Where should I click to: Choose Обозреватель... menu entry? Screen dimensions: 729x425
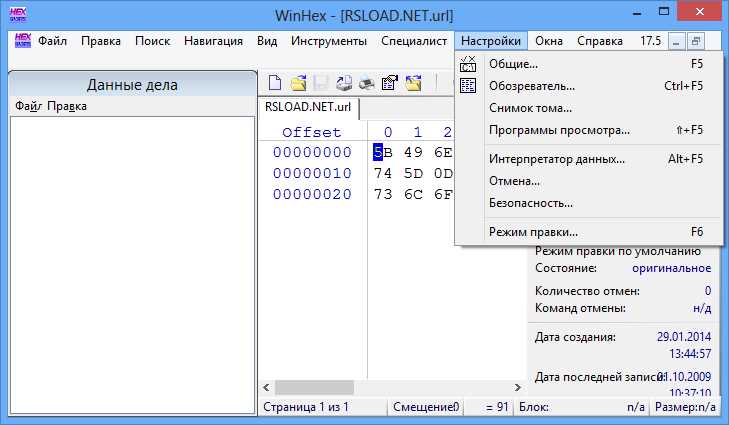[589, 86]
